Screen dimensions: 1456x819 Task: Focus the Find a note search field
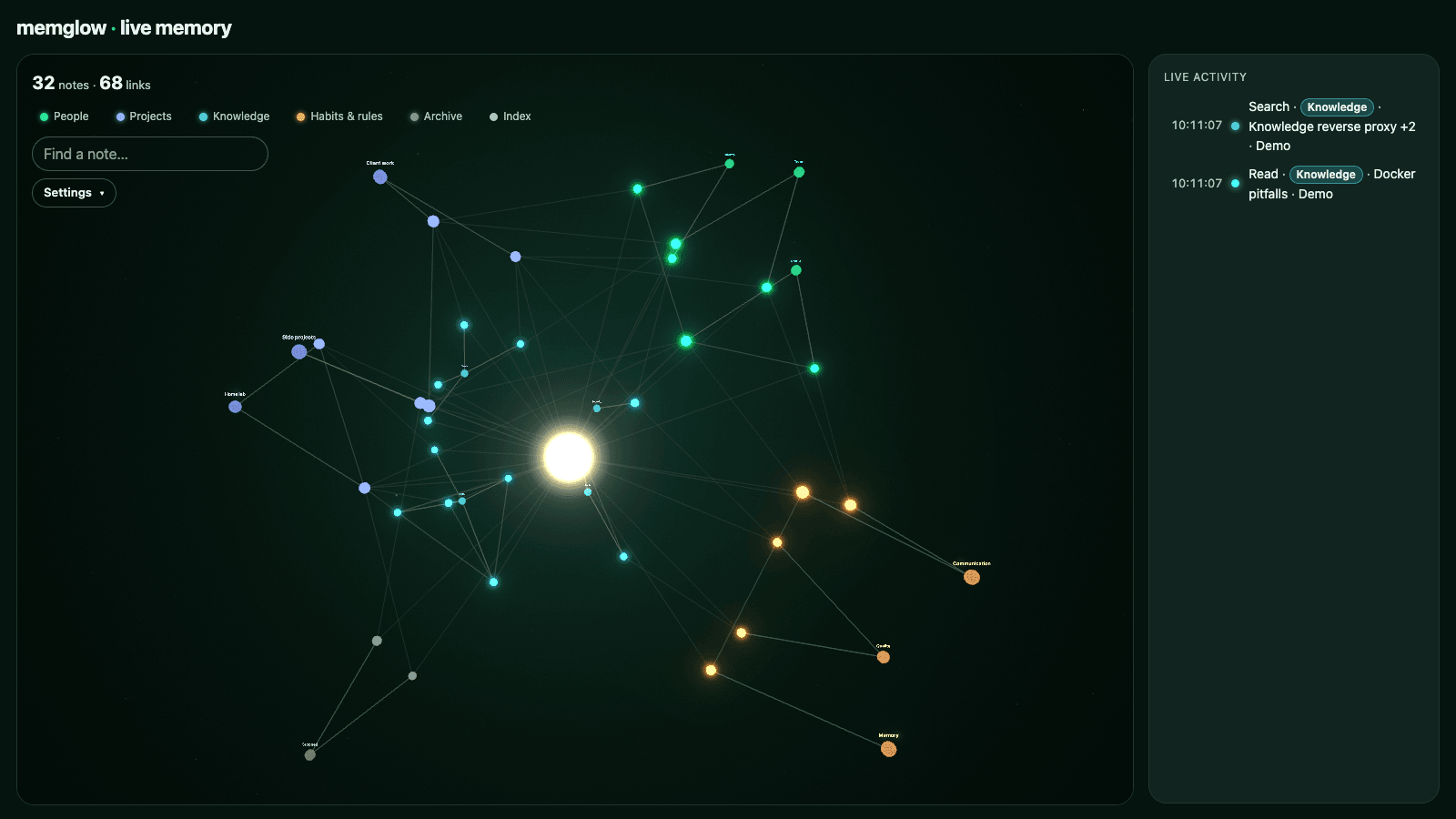coord(150,154)
